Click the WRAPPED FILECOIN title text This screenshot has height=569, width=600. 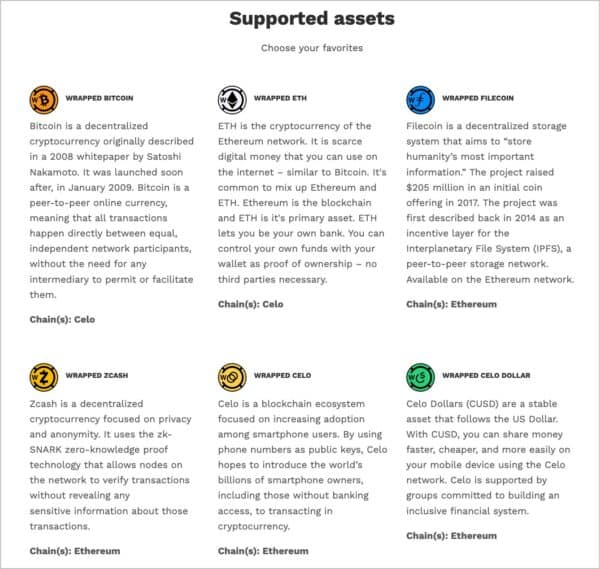click(480, 99)
